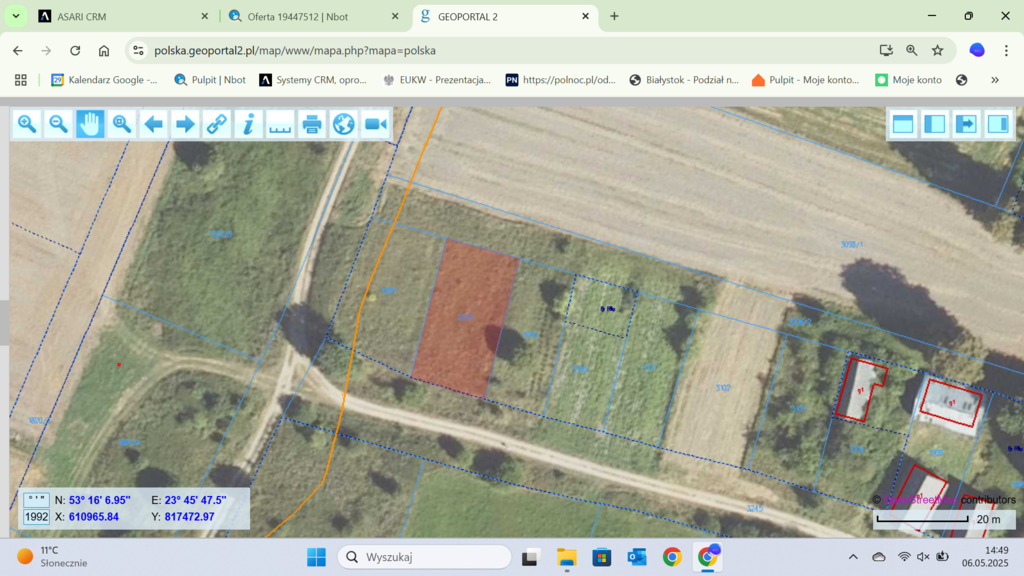This screenshot has height=576, width=1024.
Task: Print the map with printer icon
Action: [x=312, y=124]
